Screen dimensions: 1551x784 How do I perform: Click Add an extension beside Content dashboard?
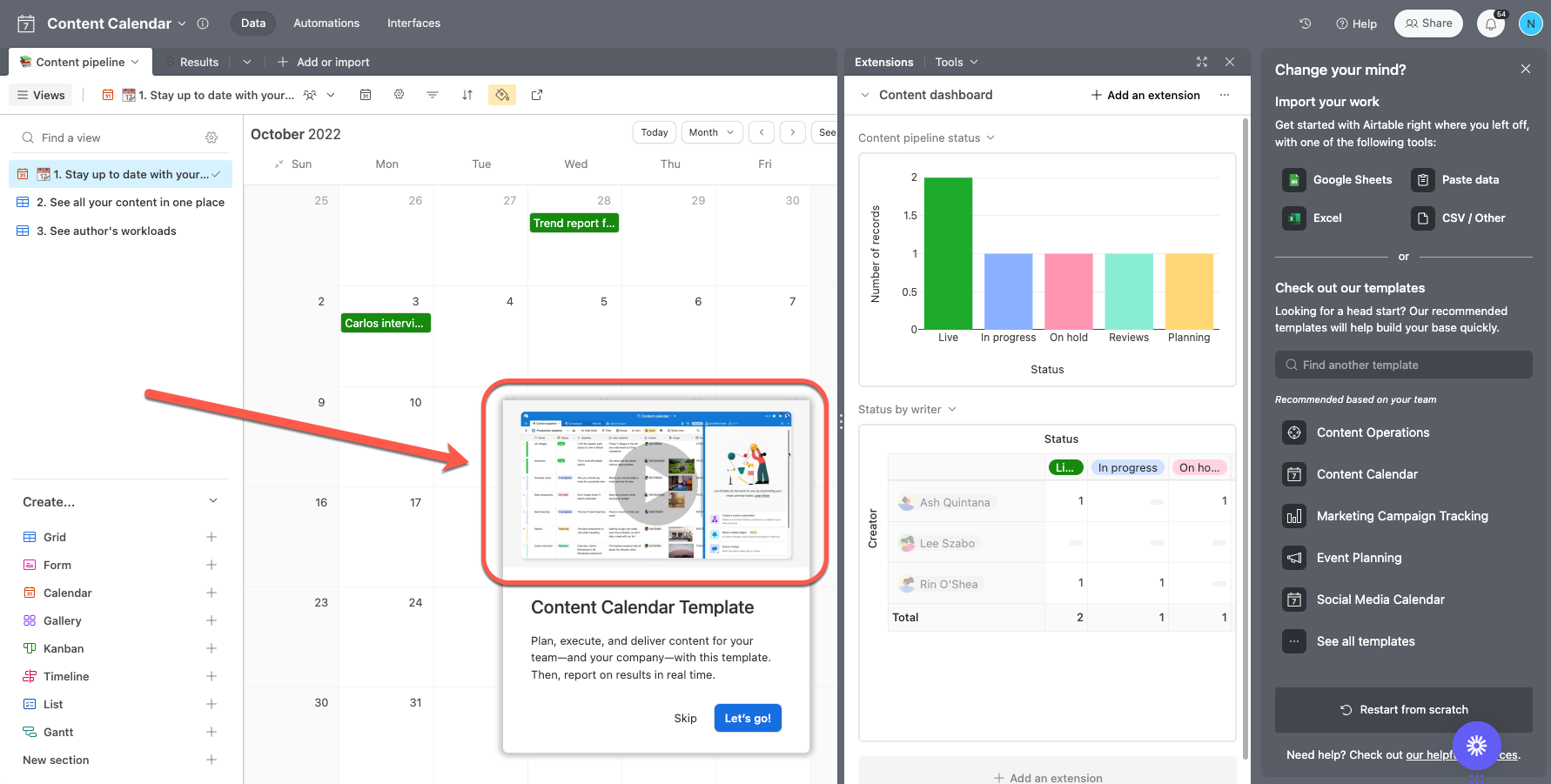click(x=1145, y=95)
